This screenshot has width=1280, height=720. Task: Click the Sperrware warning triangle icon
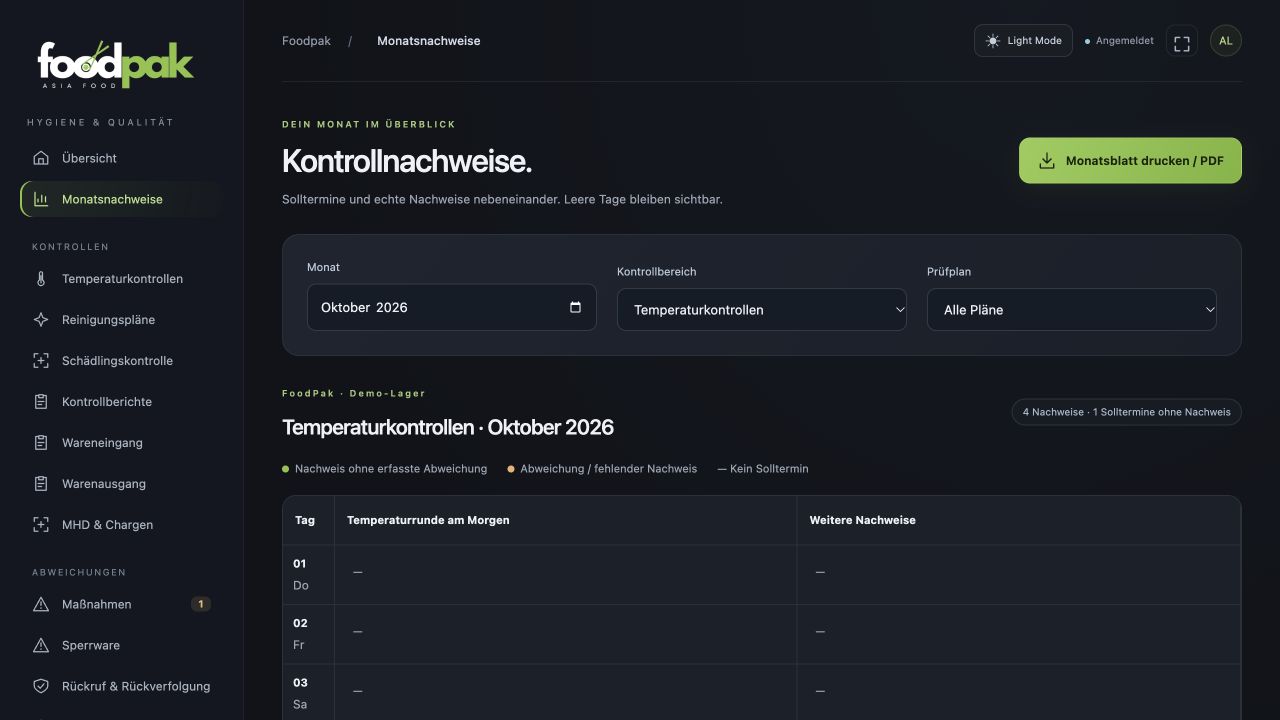pos(41,645)
